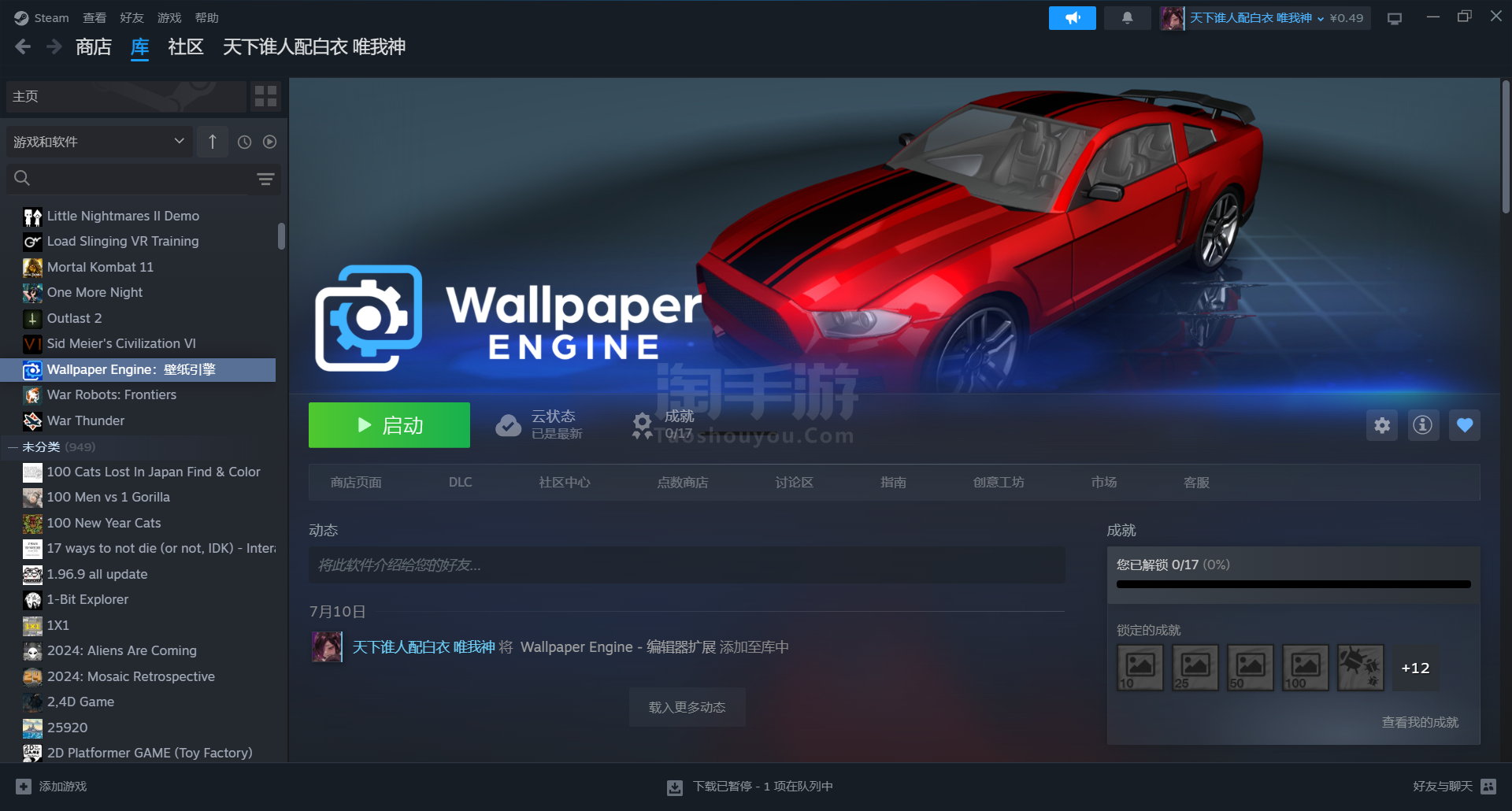Select locked achievement icon labeled 25
The image size is (1512, 811).
(1195, 668)
